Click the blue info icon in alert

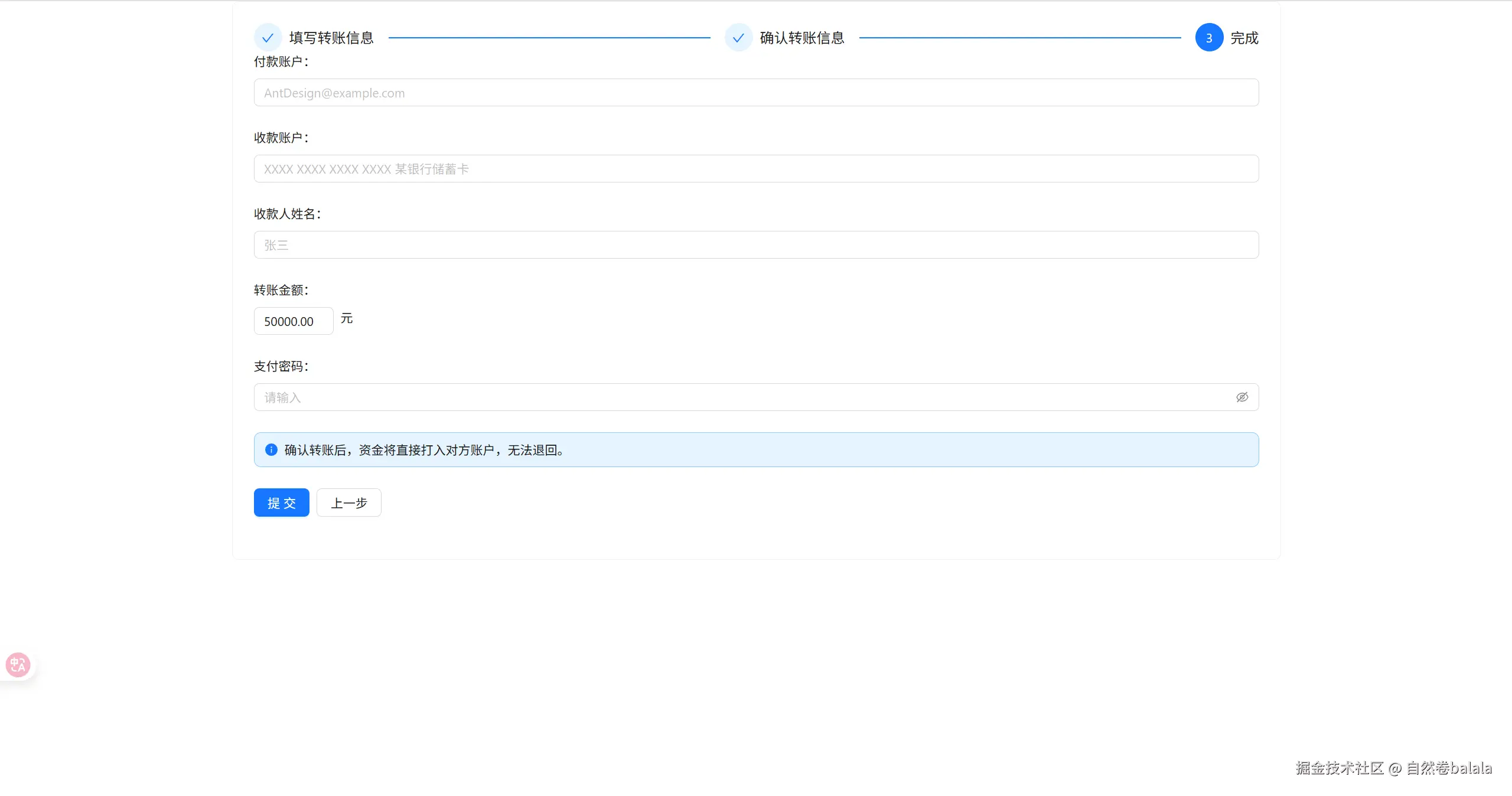271,450
